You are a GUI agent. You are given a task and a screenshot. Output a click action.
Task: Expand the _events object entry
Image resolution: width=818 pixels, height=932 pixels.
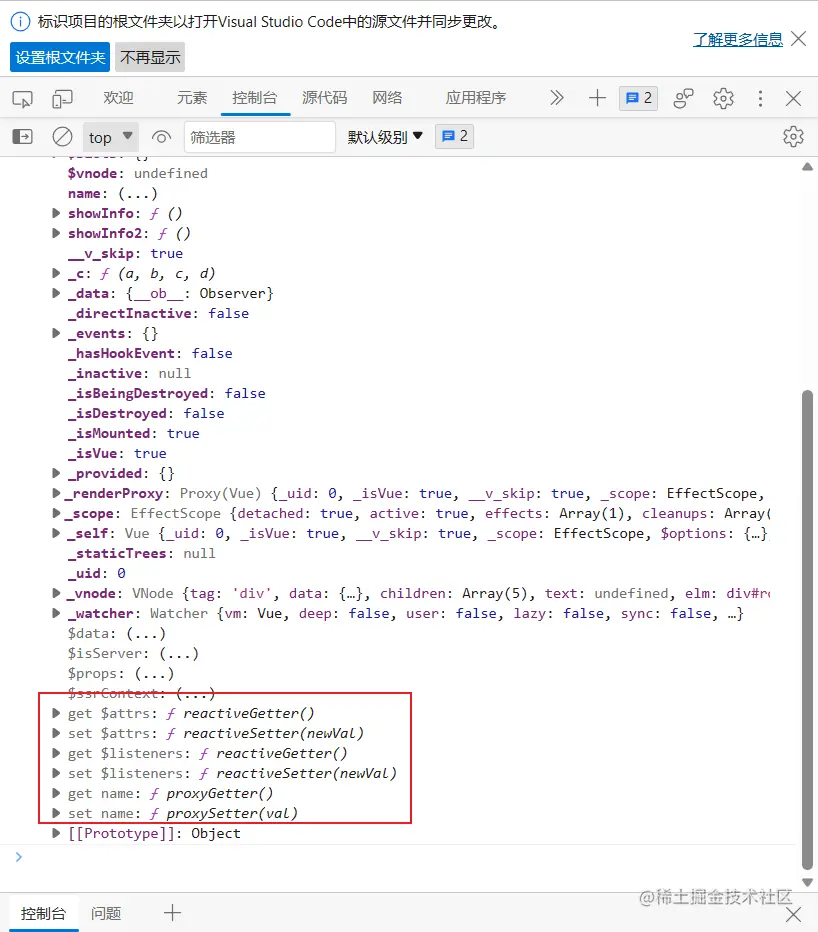(x=56, y=333)
